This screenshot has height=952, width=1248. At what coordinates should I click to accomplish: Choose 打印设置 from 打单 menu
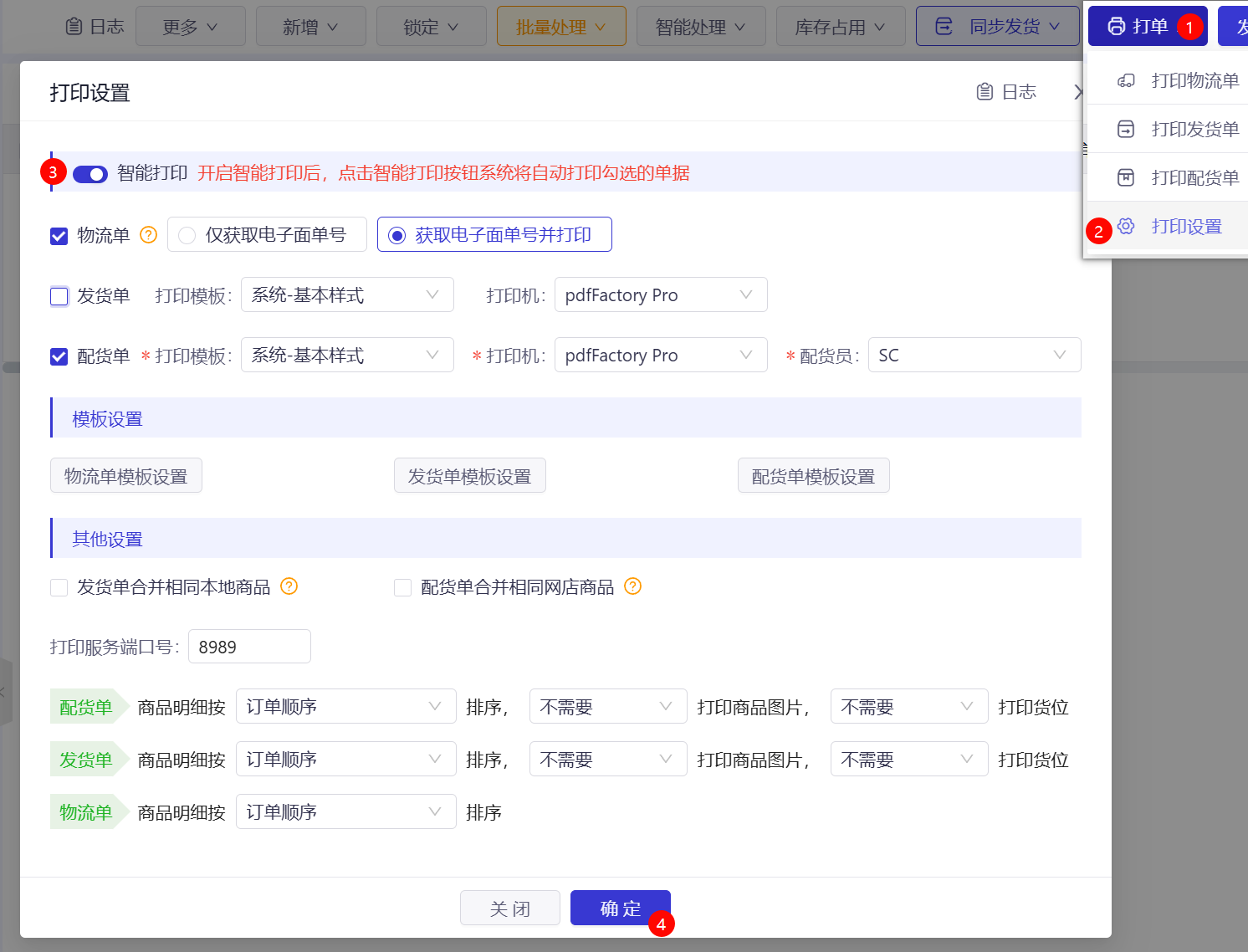tap(1166, 226)
